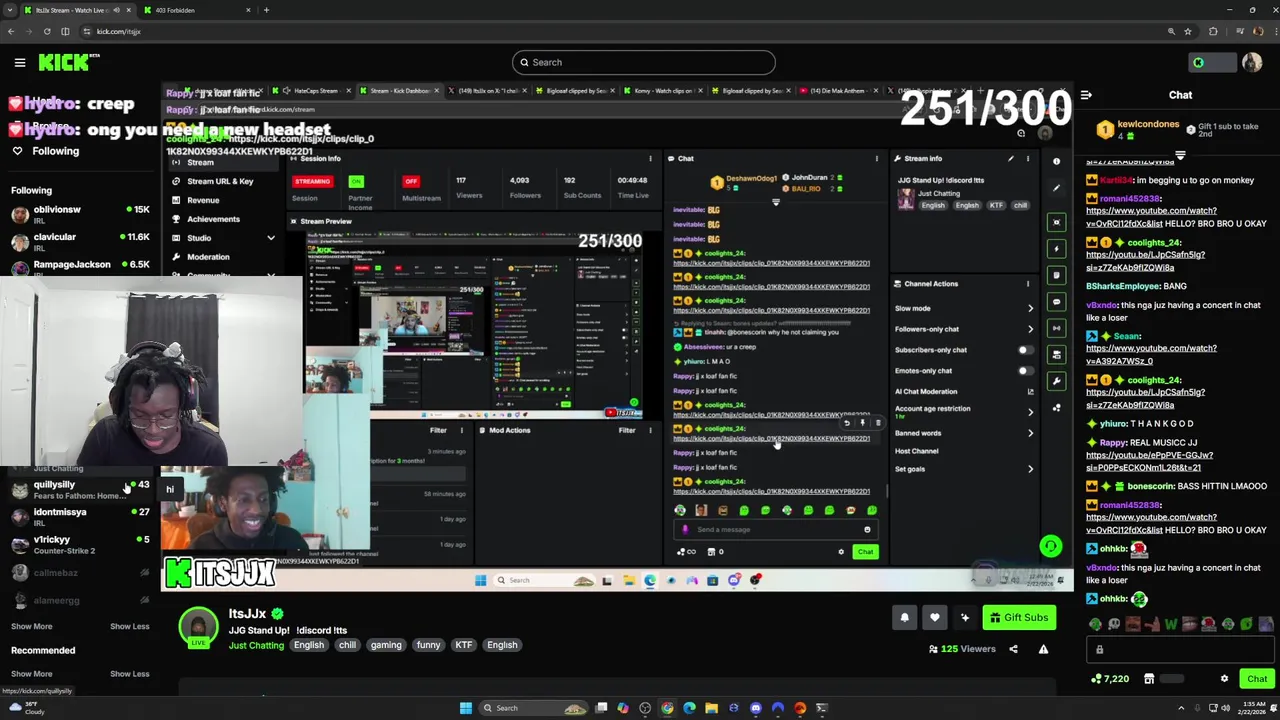Image resolution: width=1280 pixels, height=720 pixels.
Task: Open idontmissya channel in sidebar
Action: (x=80, y=516)
